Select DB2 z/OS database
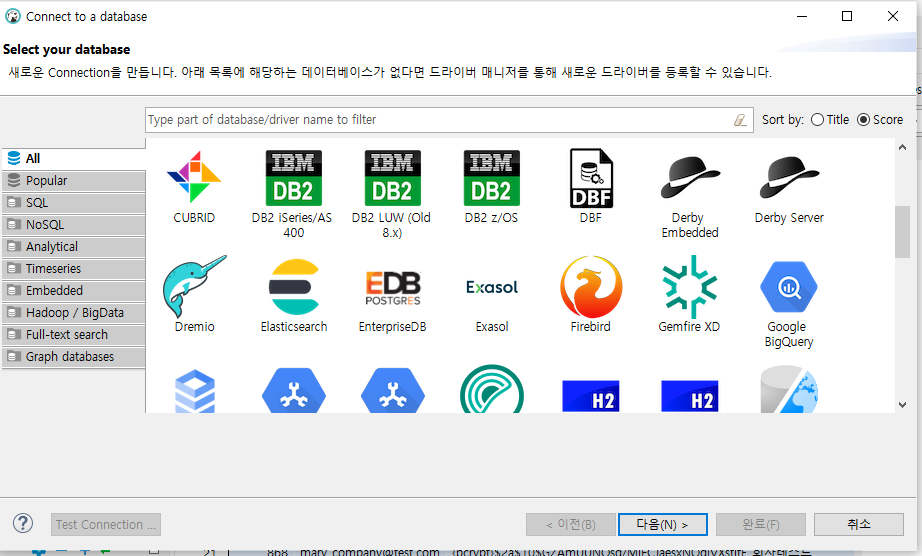Image resolution: width=922 pixels, height=556 pixels. tap(492, 177)
